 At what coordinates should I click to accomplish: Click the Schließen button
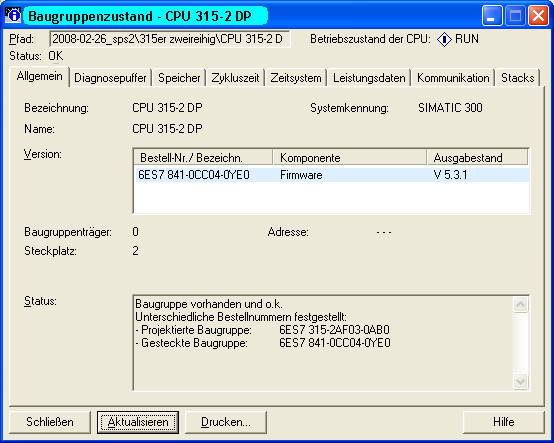point(50,422)
